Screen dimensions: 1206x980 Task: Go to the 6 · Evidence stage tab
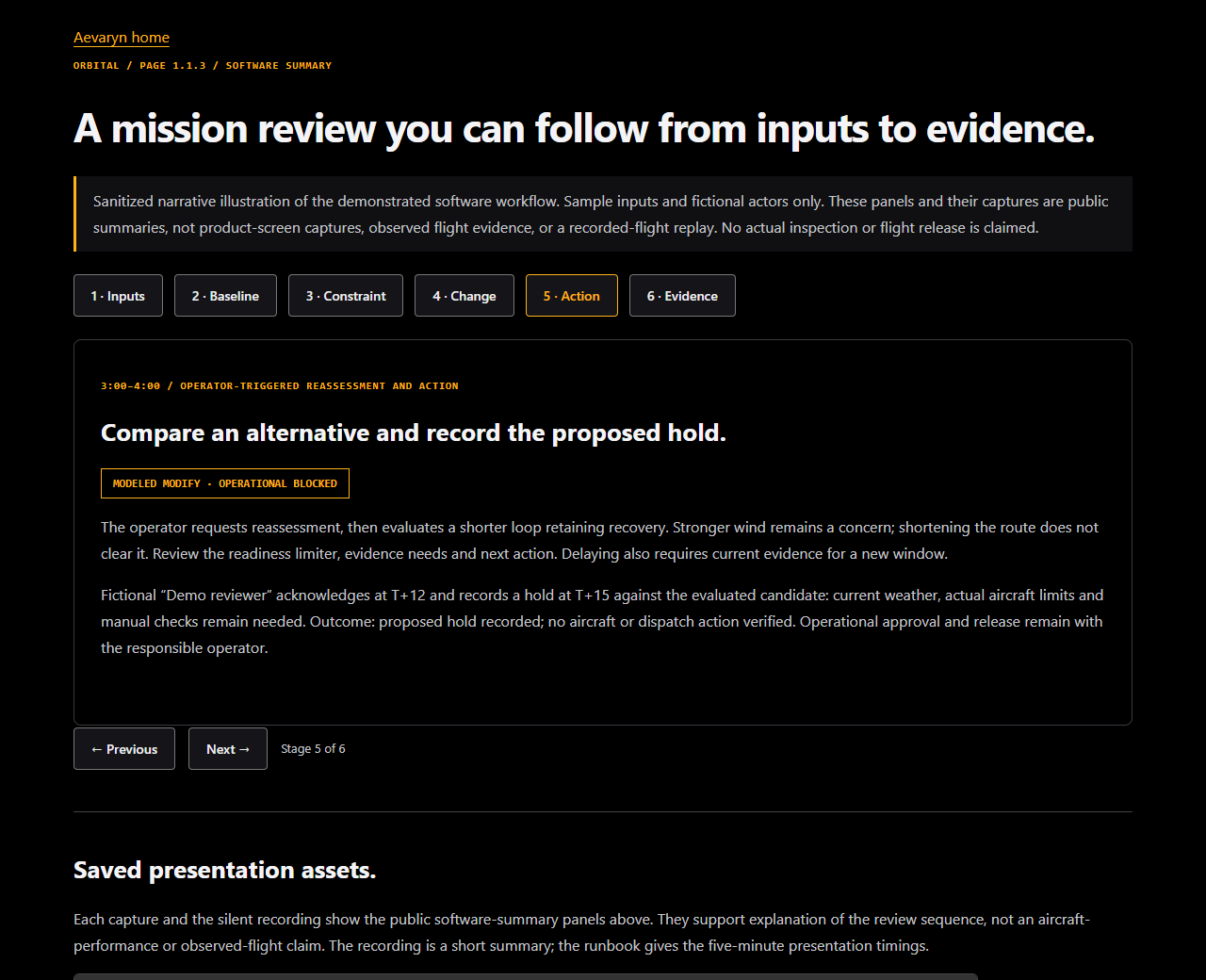coord(682,296)
